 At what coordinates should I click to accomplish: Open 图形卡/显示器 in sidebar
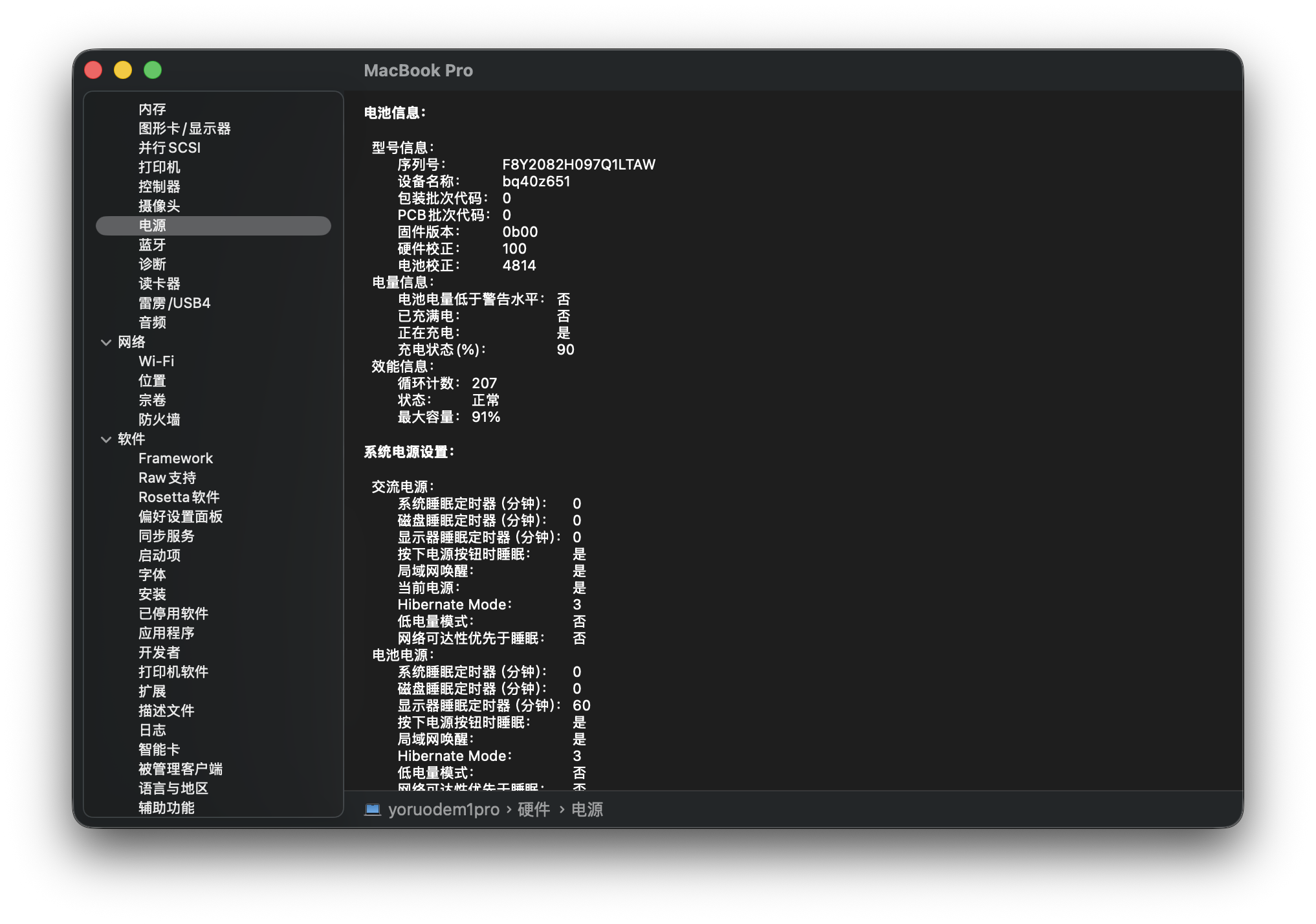184,129
